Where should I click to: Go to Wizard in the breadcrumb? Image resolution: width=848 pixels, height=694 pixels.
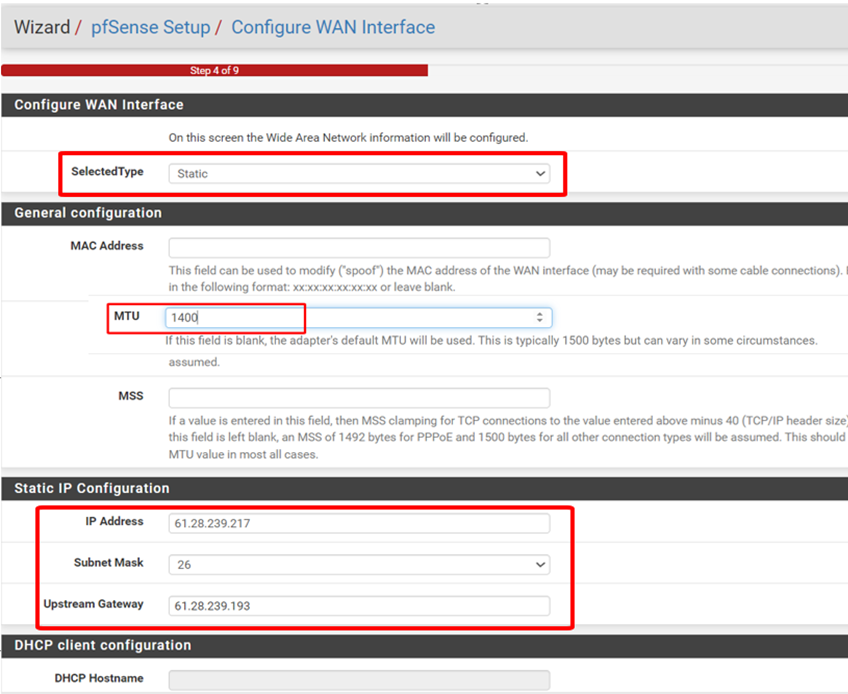[x=41, y=27]
